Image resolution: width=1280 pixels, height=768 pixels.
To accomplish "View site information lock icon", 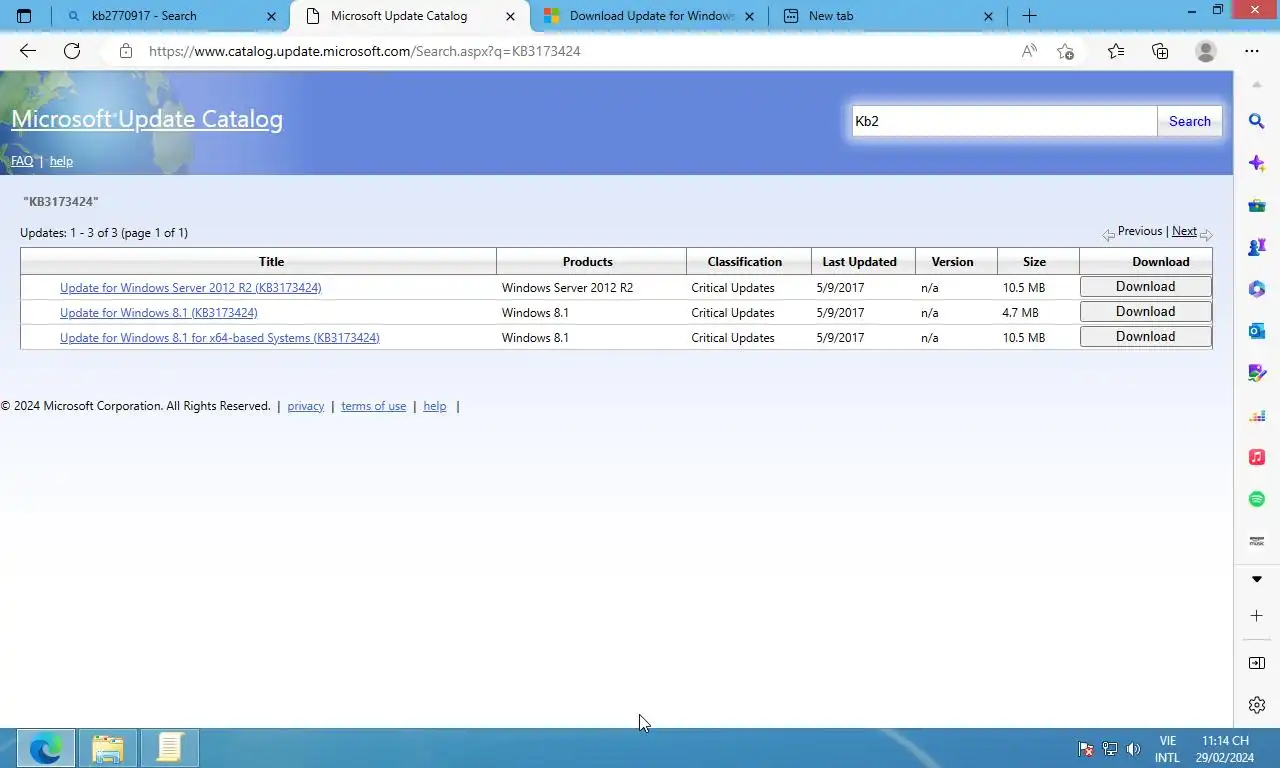I will (126, 51).
